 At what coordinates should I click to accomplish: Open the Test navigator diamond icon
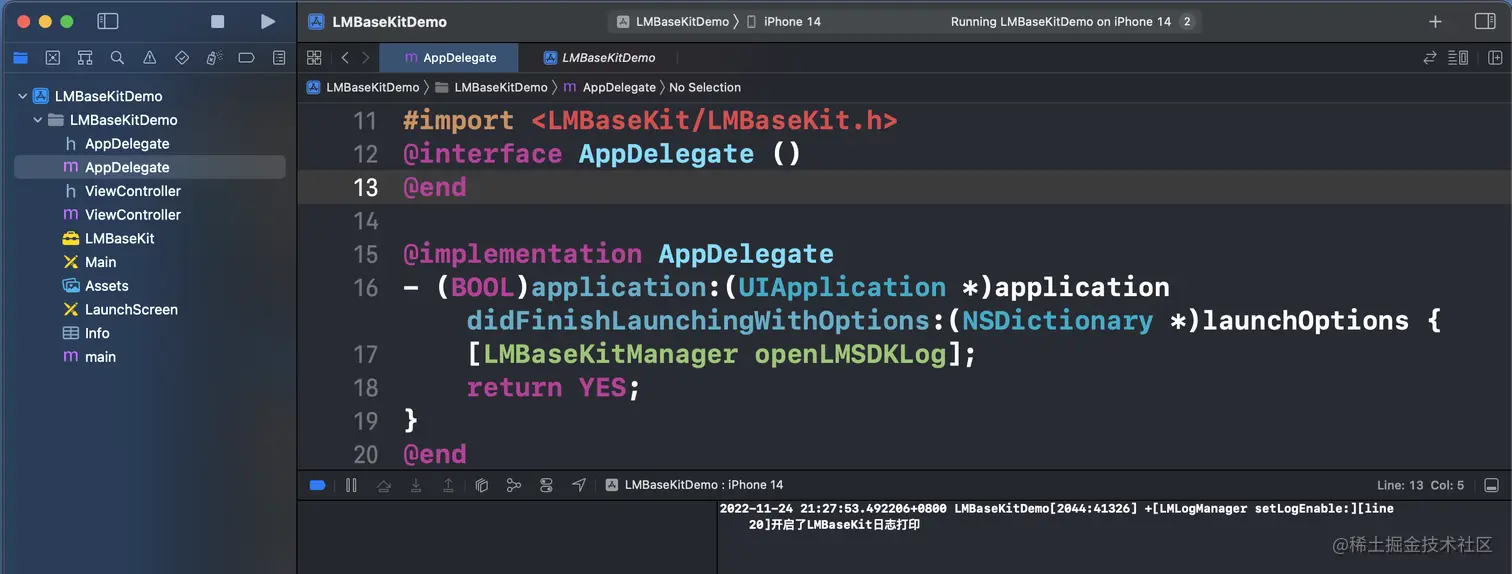[182, 58]
